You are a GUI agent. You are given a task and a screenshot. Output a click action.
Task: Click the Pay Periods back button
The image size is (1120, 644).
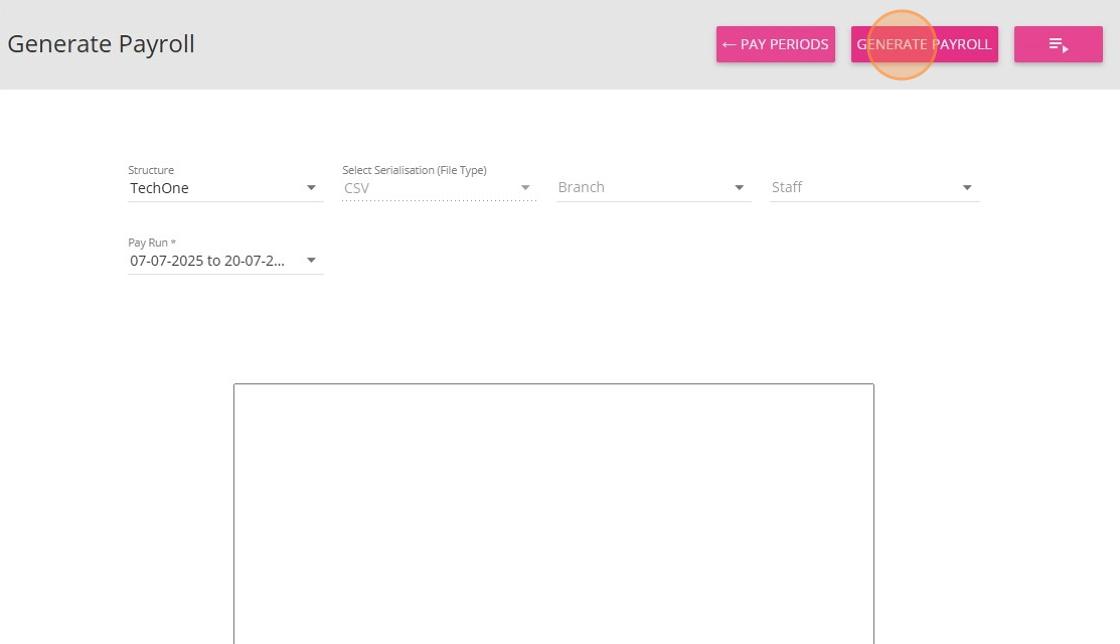pos(775,44)
